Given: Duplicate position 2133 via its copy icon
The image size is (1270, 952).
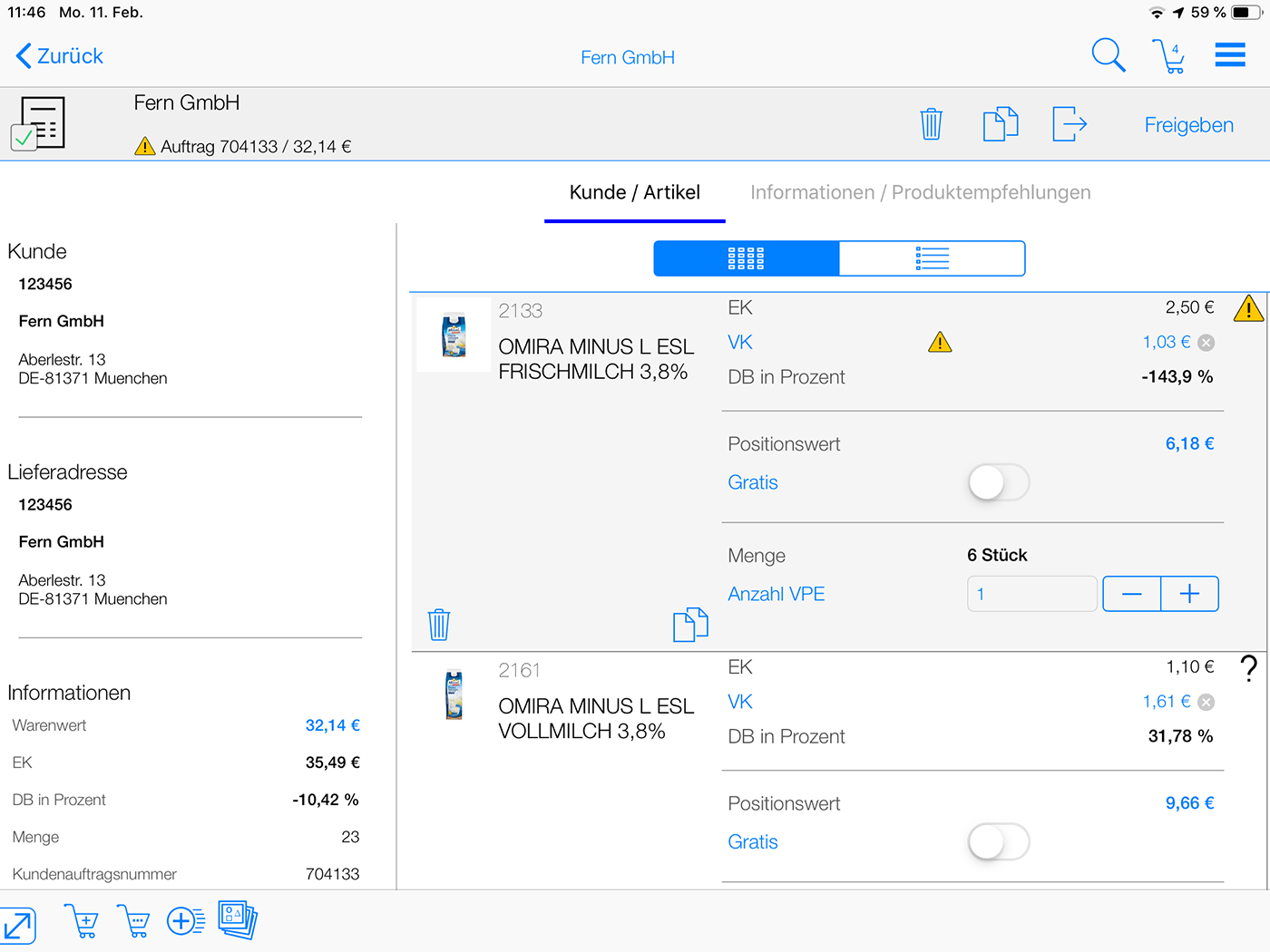Looking at the screenshot, I should pos(690,624).
